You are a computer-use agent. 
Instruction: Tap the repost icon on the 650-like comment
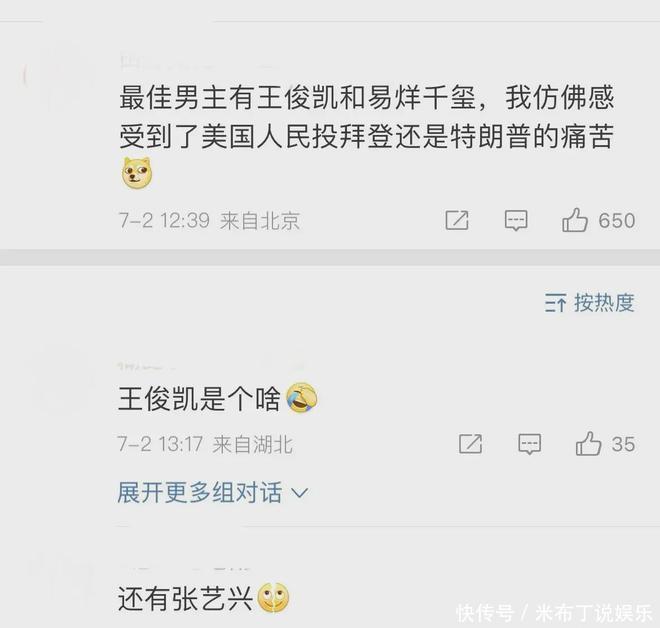click(x=457, y=220)
